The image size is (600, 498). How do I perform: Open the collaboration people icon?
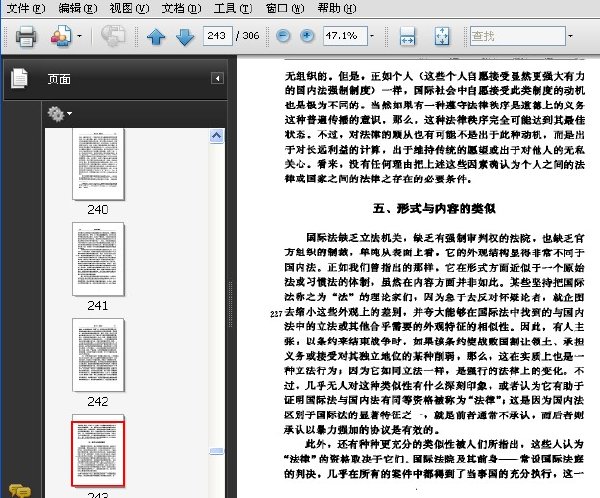point(61,36)
